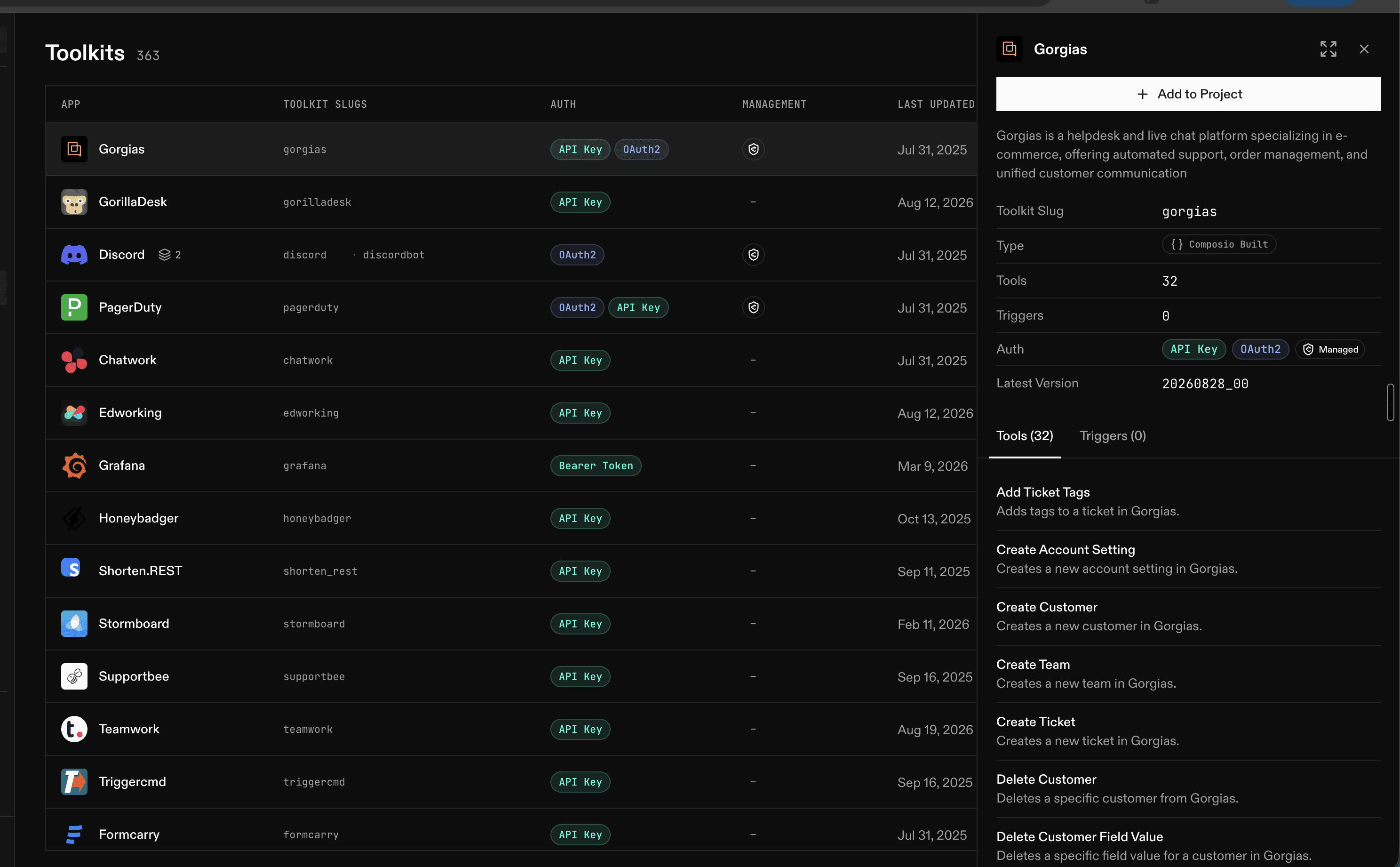Click the Discord logo icon
Image resolution: width=1400 pixels, height=867 pixels.
pyautogui.click(x=74, y=255)
